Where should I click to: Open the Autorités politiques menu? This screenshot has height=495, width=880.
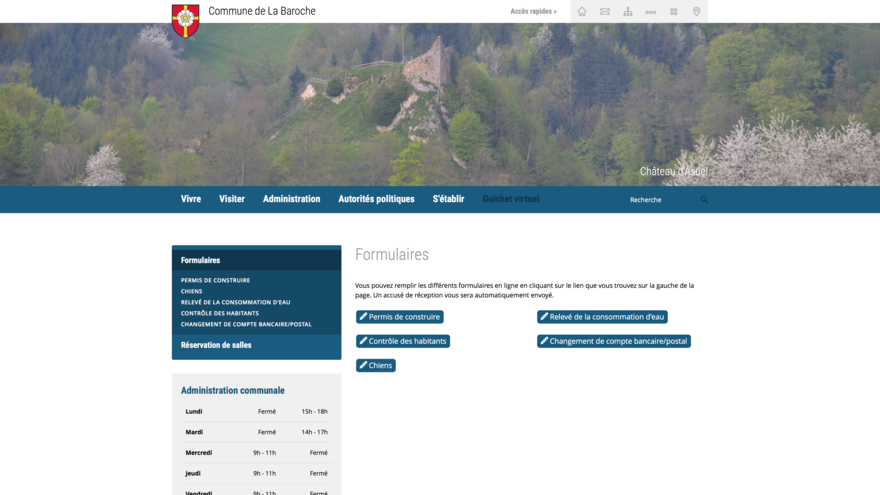click(376, 199)
